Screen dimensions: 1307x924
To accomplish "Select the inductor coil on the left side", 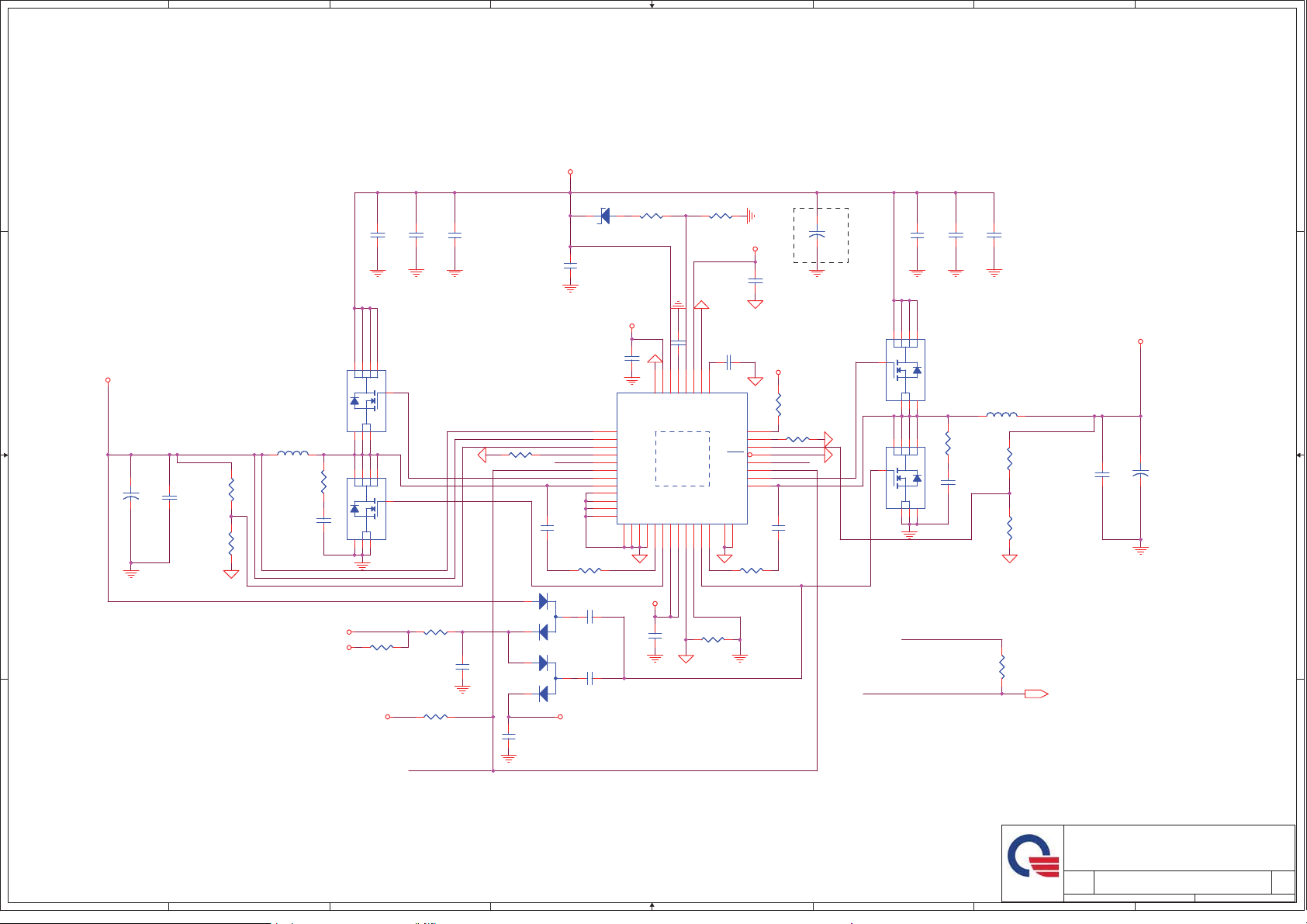I will pyautogui.click(x=292, y=453).
